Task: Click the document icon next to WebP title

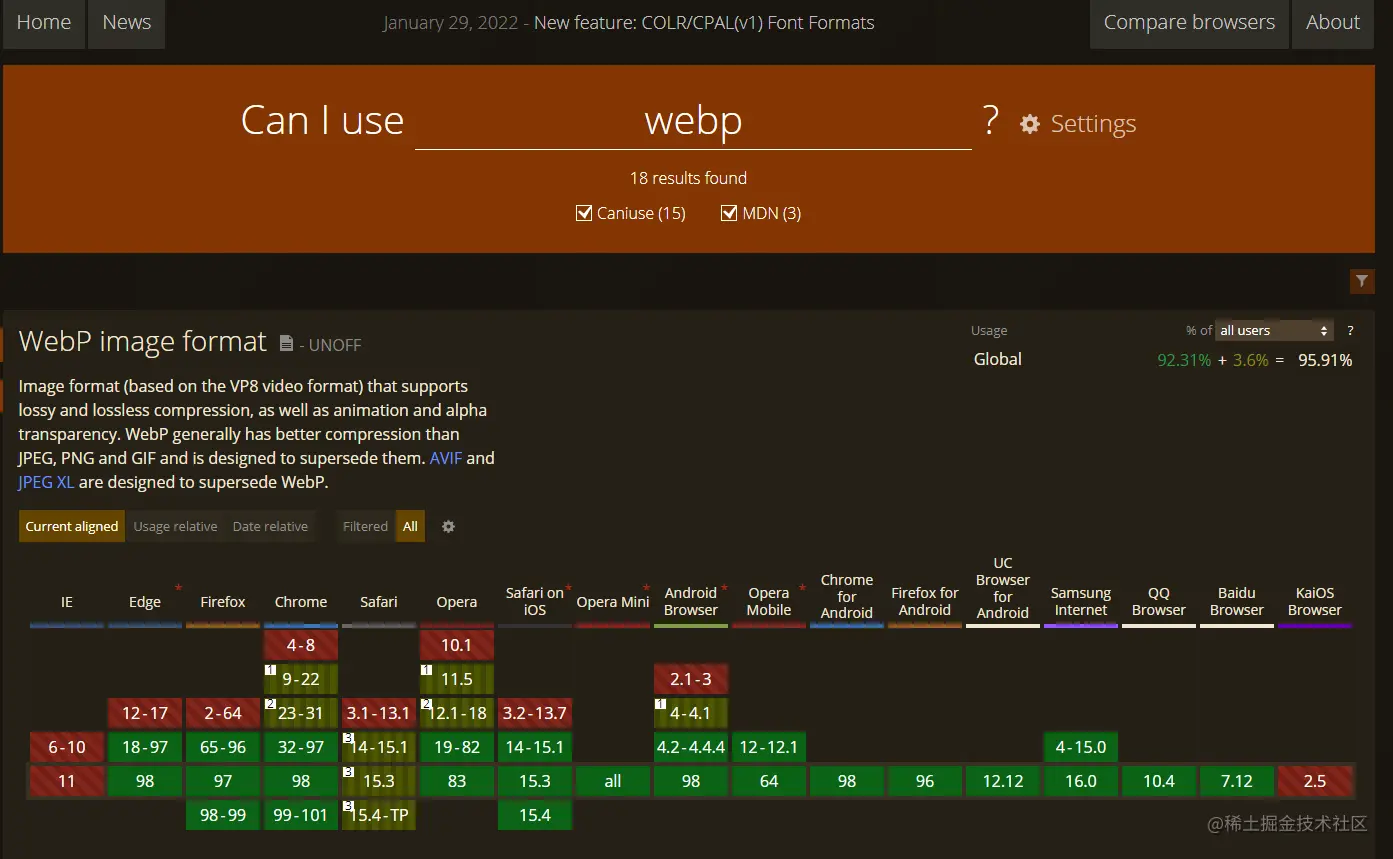Action: point(286,343)
